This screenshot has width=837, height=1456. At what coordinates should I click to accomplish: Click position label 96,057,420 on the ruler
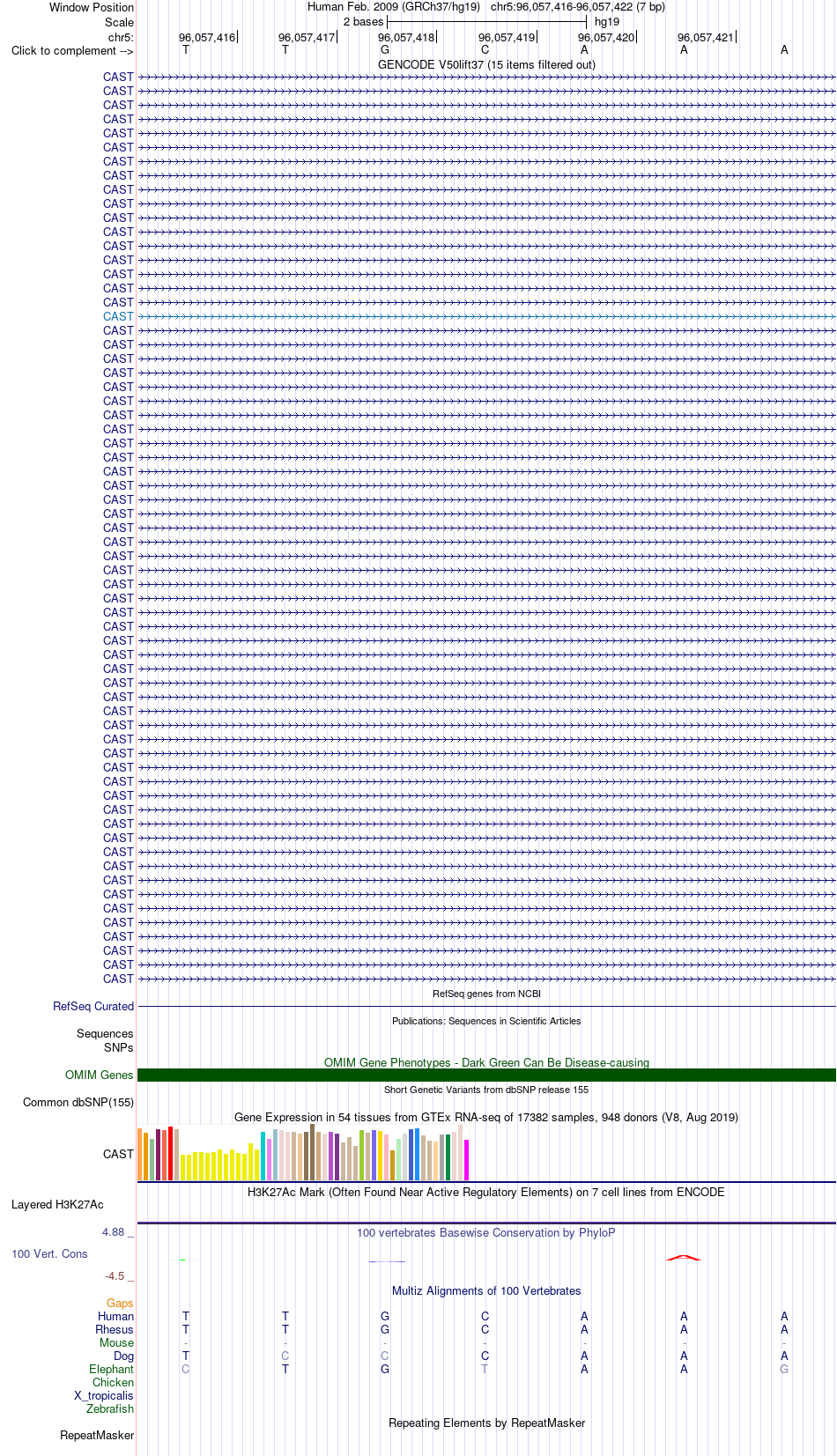coord(606,37)
